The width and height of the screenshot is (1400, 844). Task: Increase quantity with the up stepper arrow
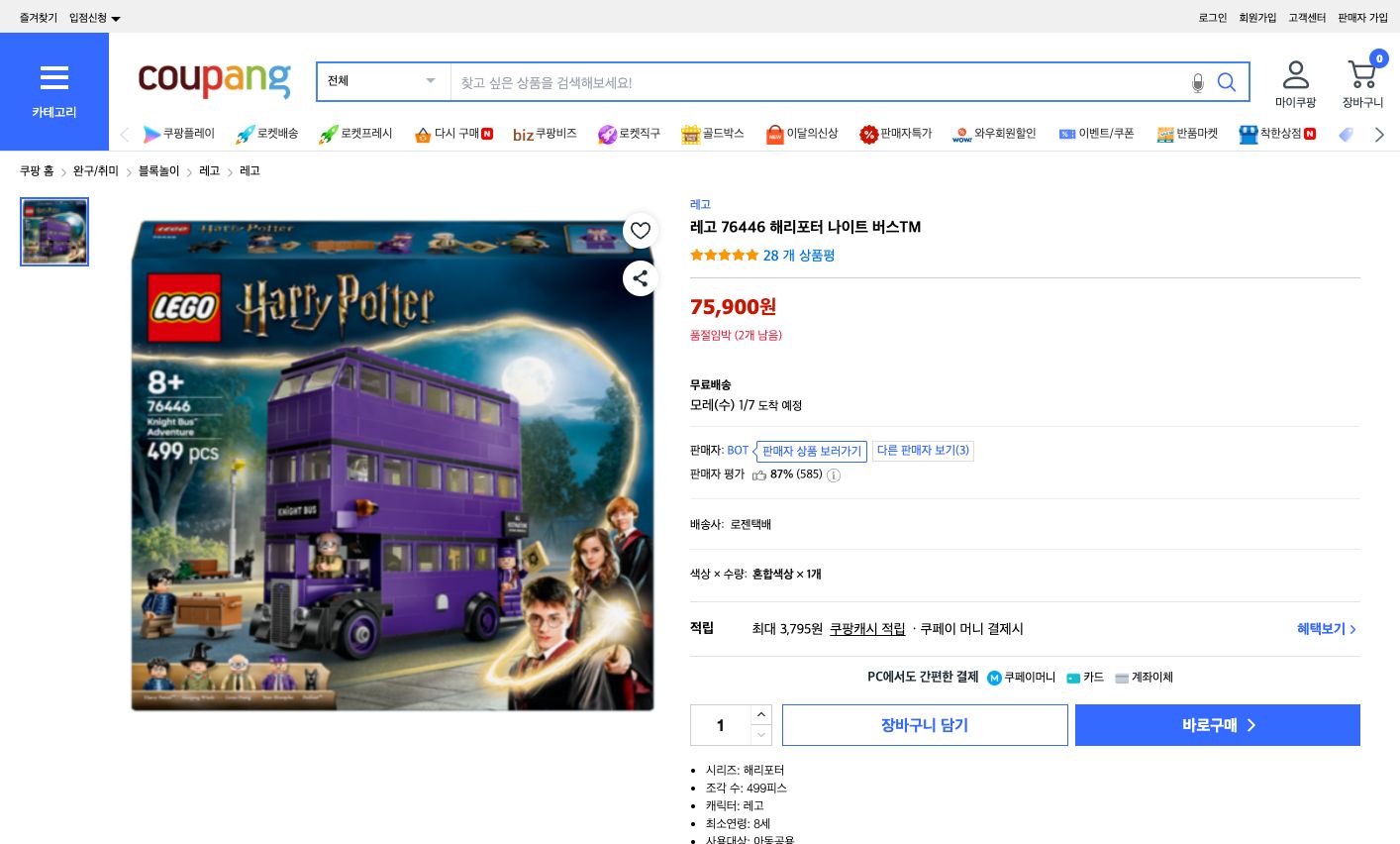tap(760, 714)
